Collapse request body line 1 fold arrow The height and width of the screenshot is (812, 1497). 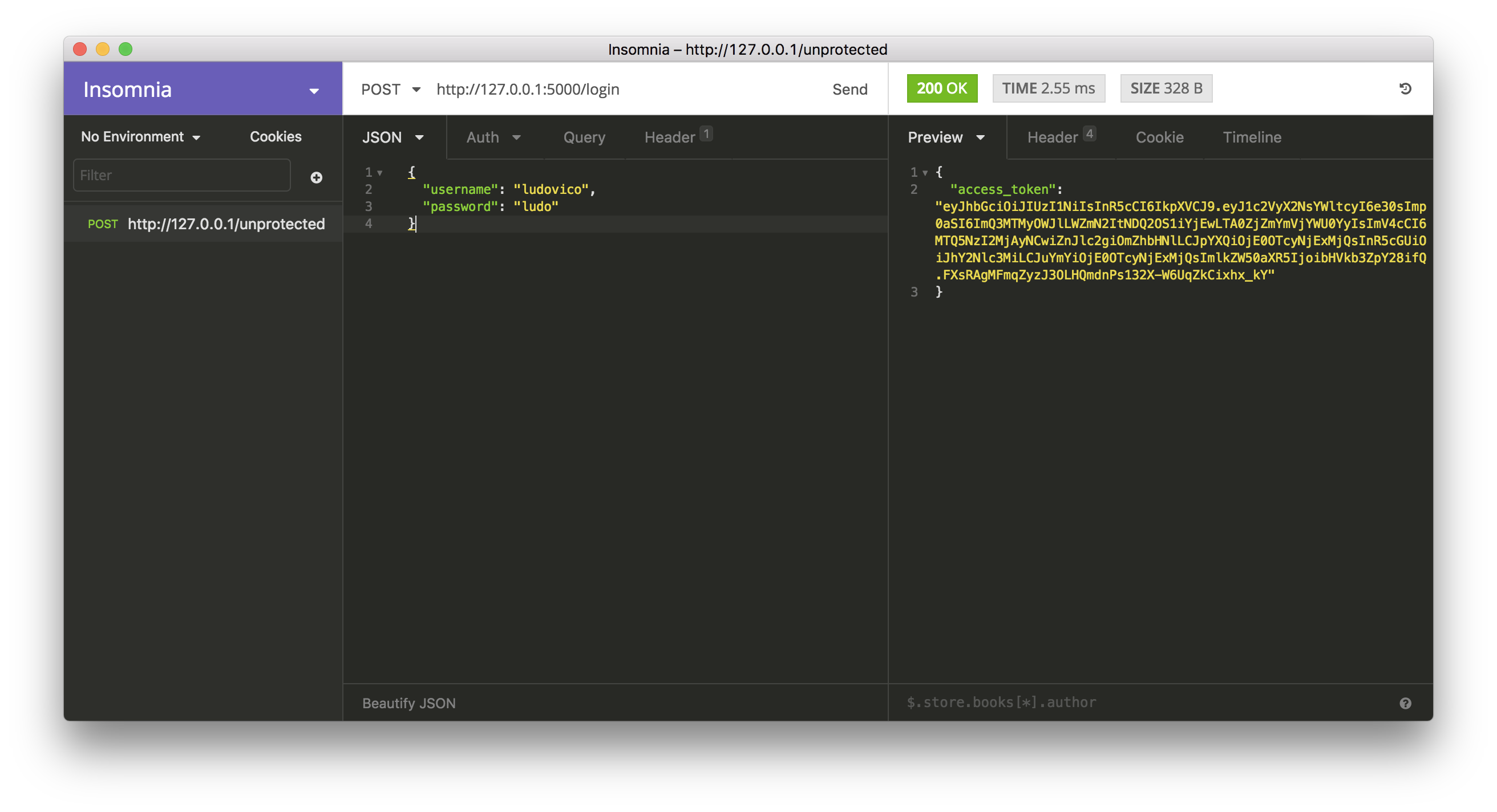[x=379, y=173]
